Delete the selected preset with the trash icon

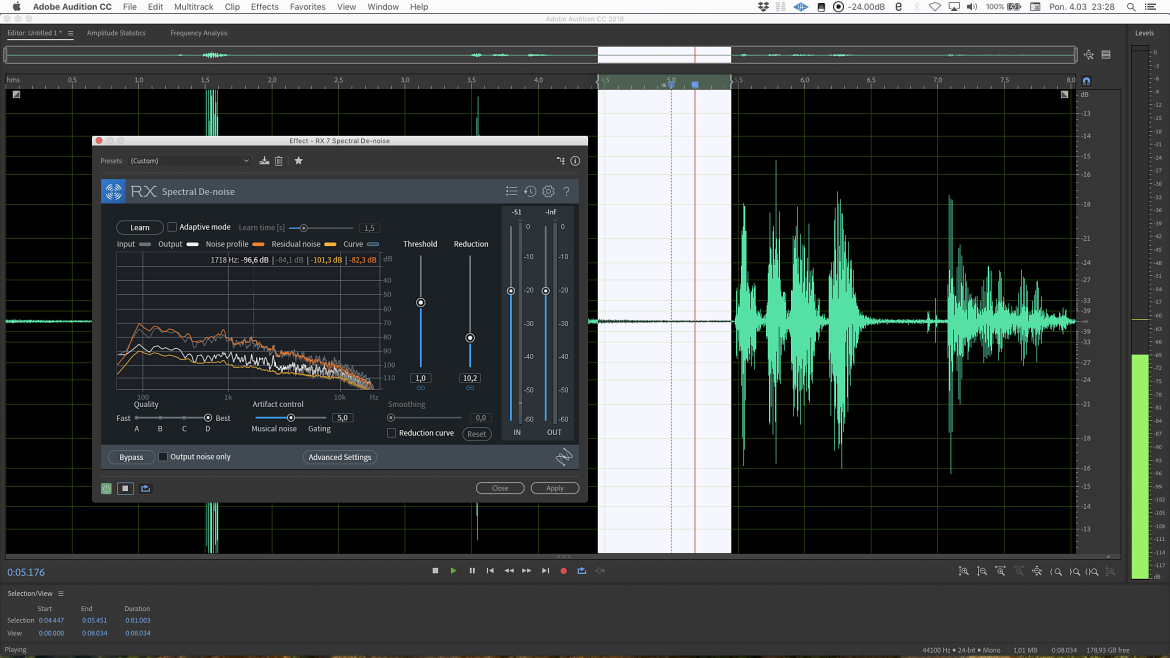pos(278,160)
